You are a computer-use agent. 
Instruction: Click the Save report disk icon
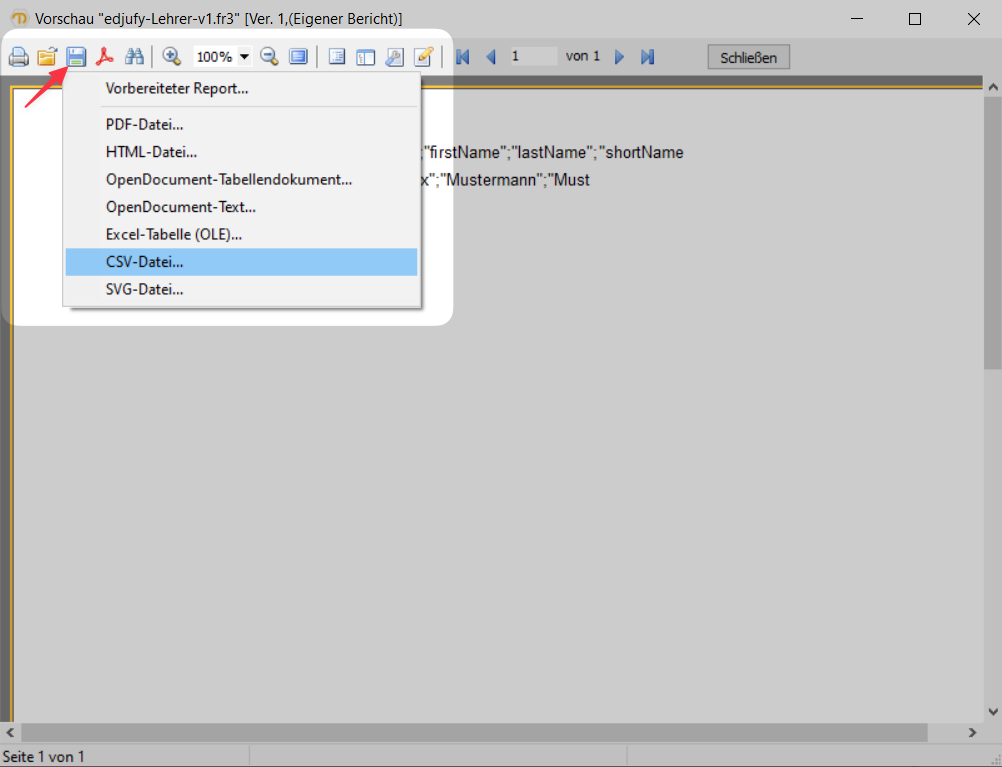[76, 56]
